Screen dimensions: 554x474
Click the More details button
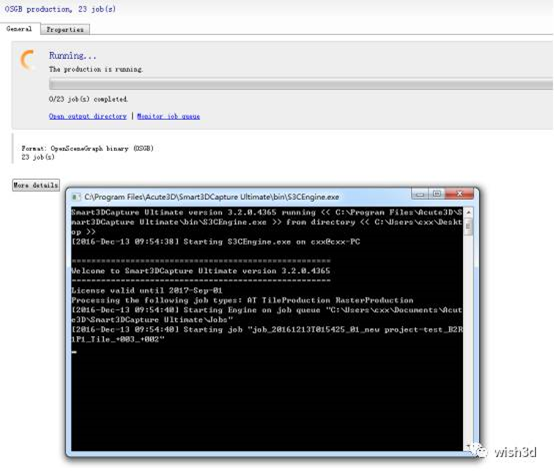point(36,185)
